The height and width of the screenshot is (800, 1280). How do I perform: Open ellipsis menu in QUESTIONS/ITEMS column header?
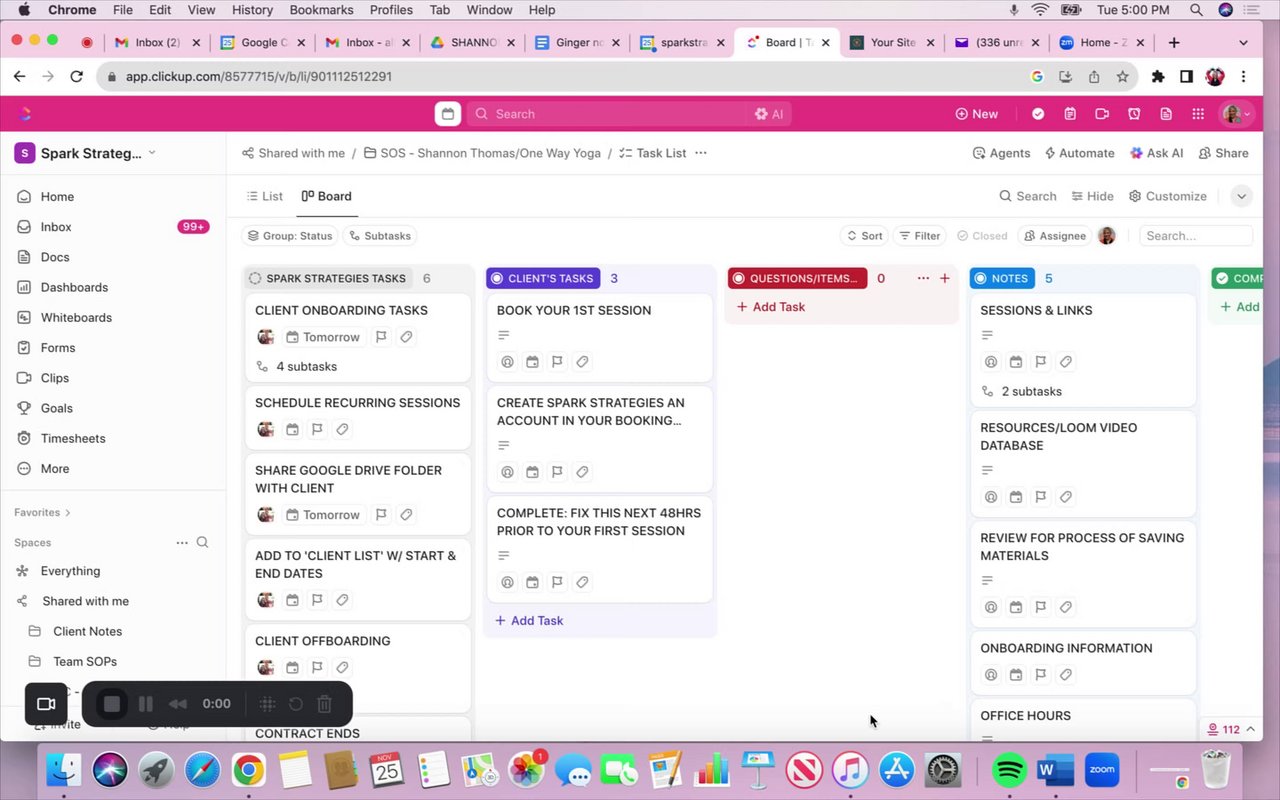[x=923, y=278]
